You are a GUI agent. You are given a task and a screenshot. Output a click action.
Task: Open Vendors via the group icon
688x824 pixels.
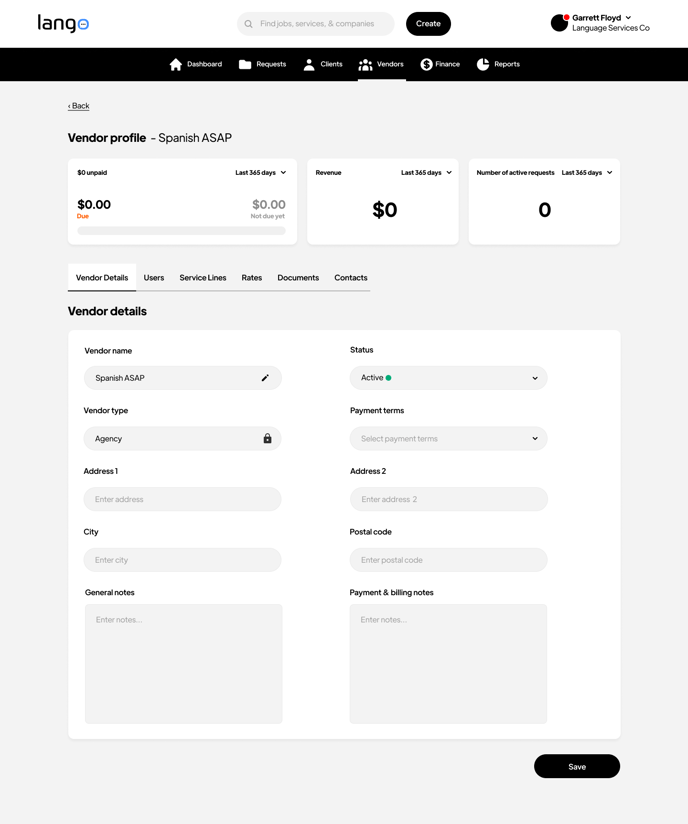click(x=366, y=63)
